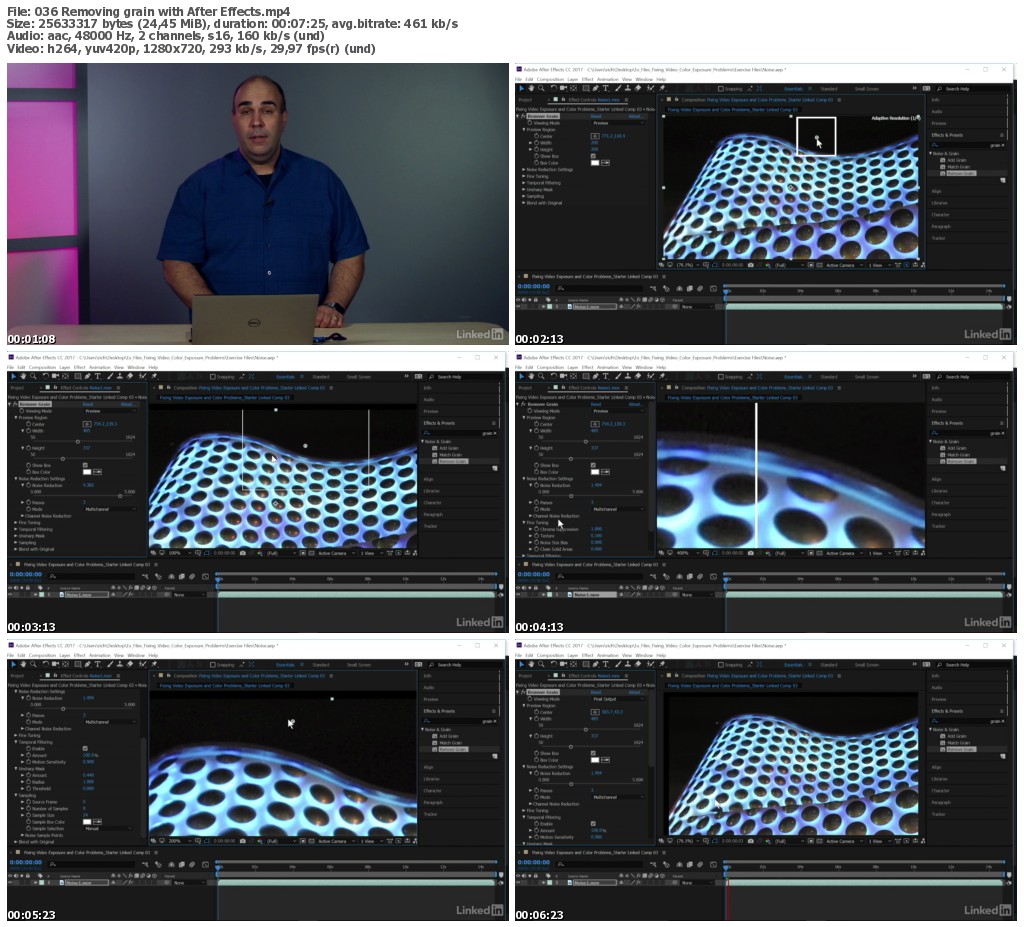Click the Width slider handle in the 00:03:13 frame
The width and height of the screenshot is (1024, 927).
pos(78,442)
